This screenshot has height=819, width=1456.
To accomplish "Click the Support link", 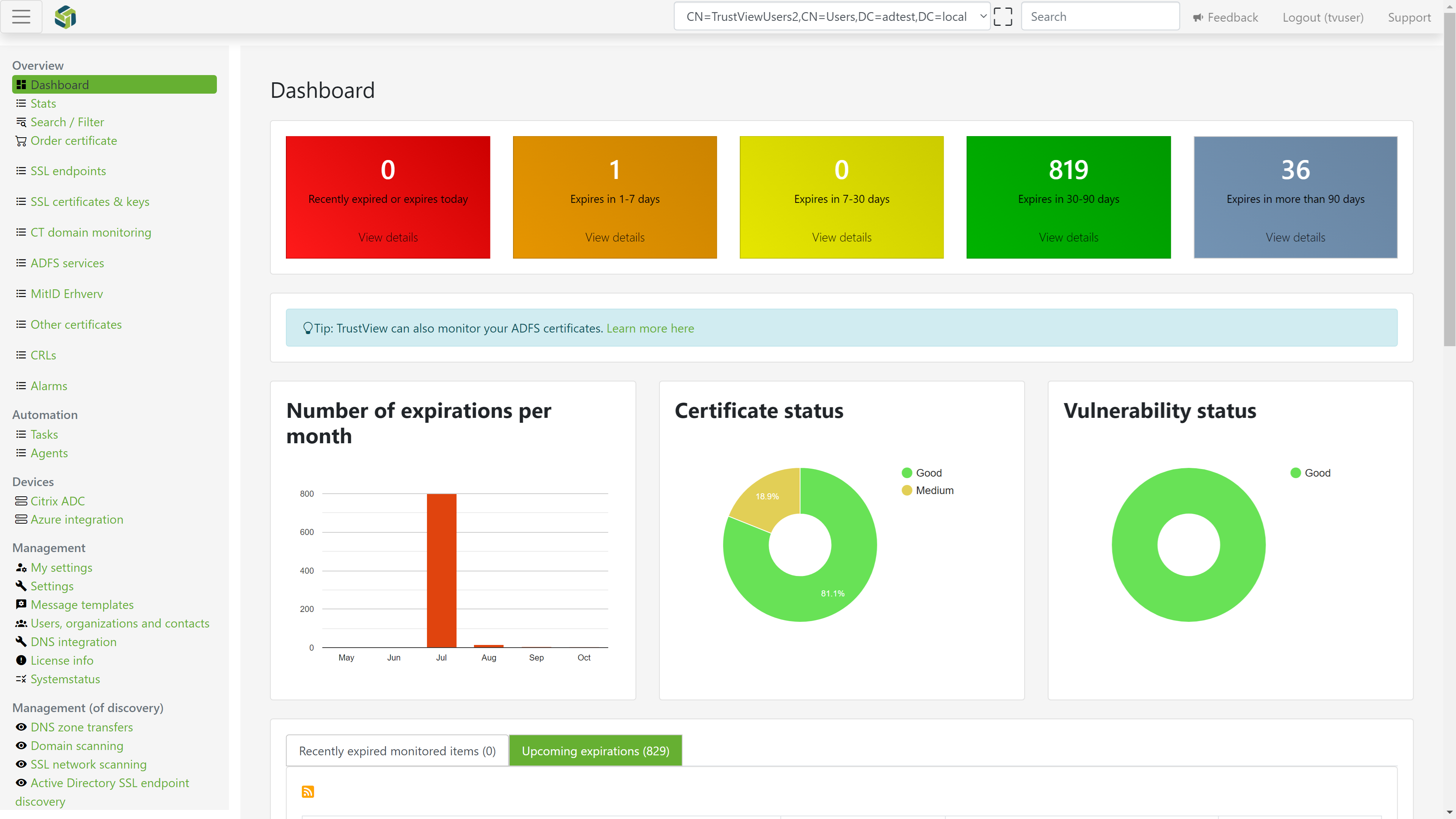I will (x=1409, y=17).
